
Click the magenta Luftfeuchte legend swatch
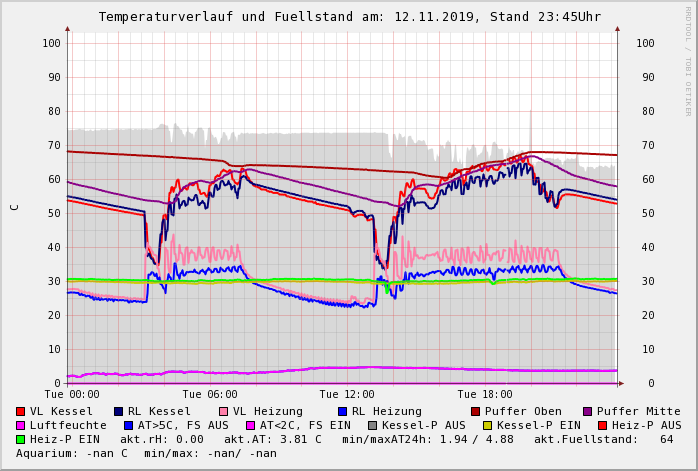click(x=21, y=425)
